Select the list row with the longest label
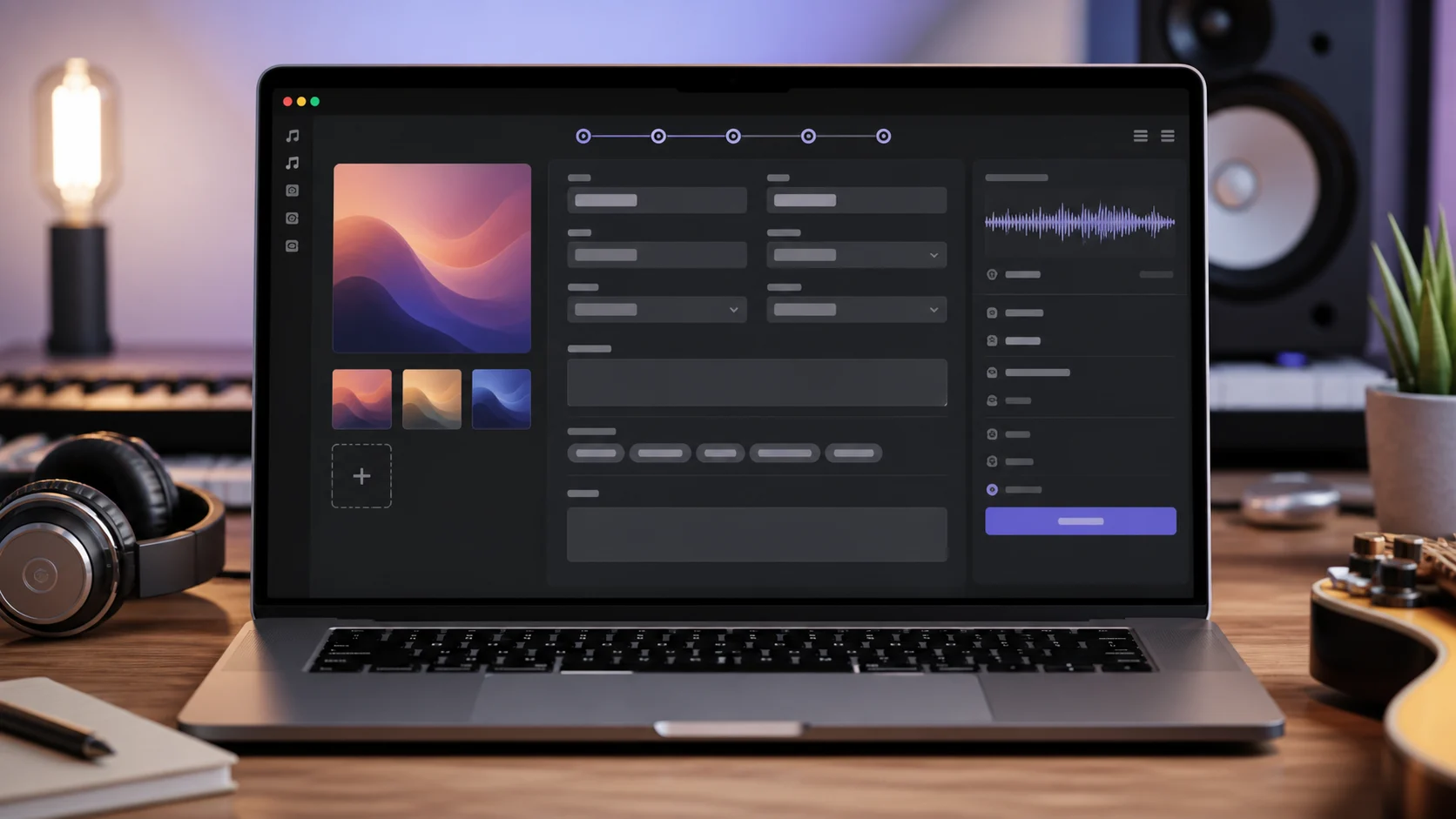This screenshot has height=819, width=1456. [x=1080, y=373]
